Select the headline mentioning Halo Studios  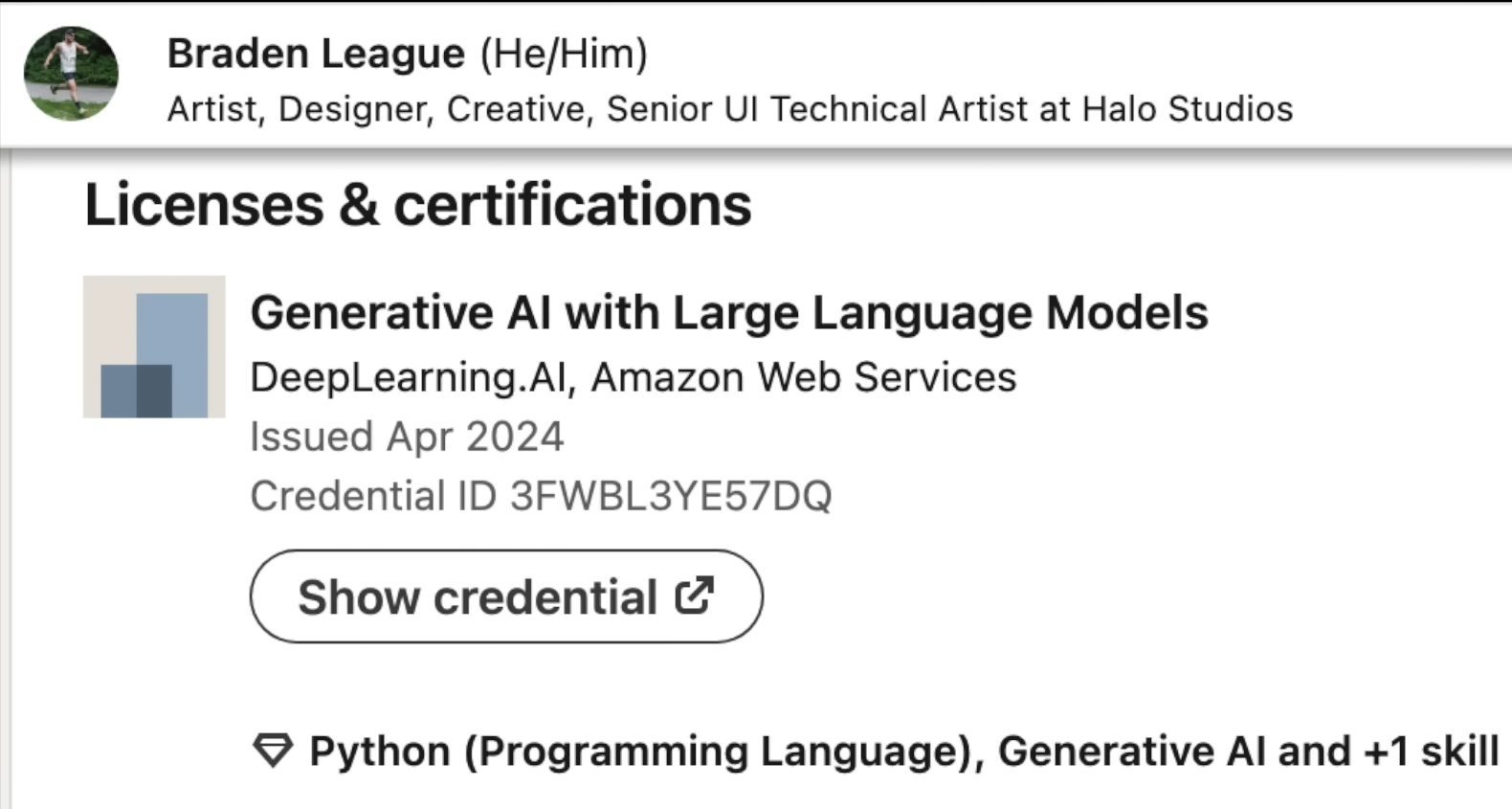(729, 109)
